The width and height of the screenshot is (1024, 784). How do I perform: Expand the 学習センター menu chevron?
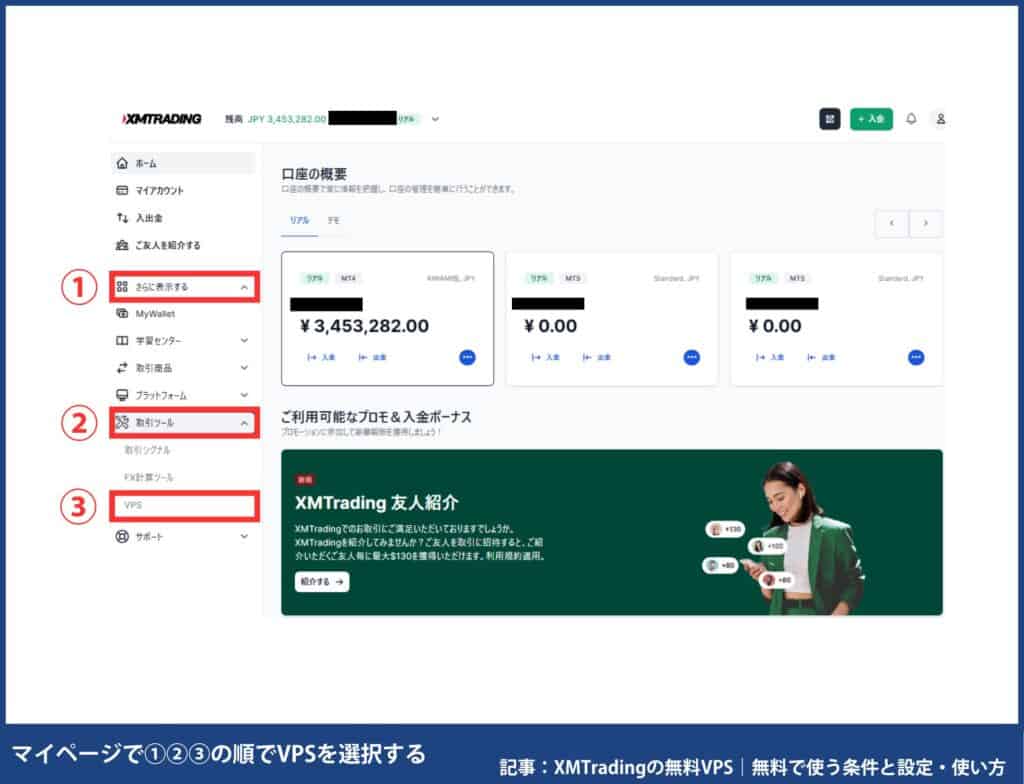pos(244,340)
